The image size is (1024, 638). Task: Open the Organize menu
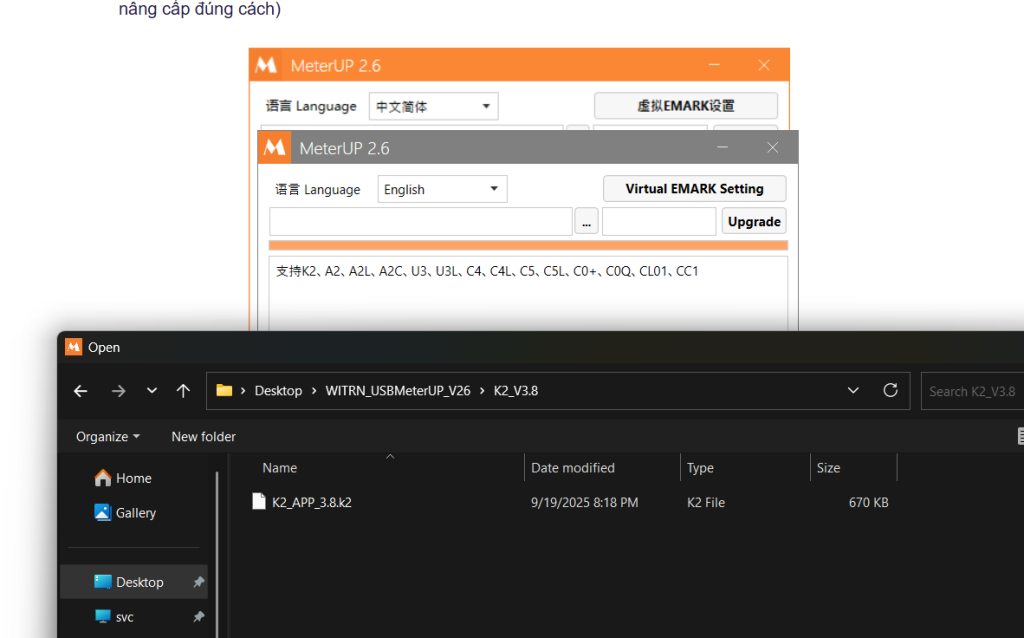[107, 437]
